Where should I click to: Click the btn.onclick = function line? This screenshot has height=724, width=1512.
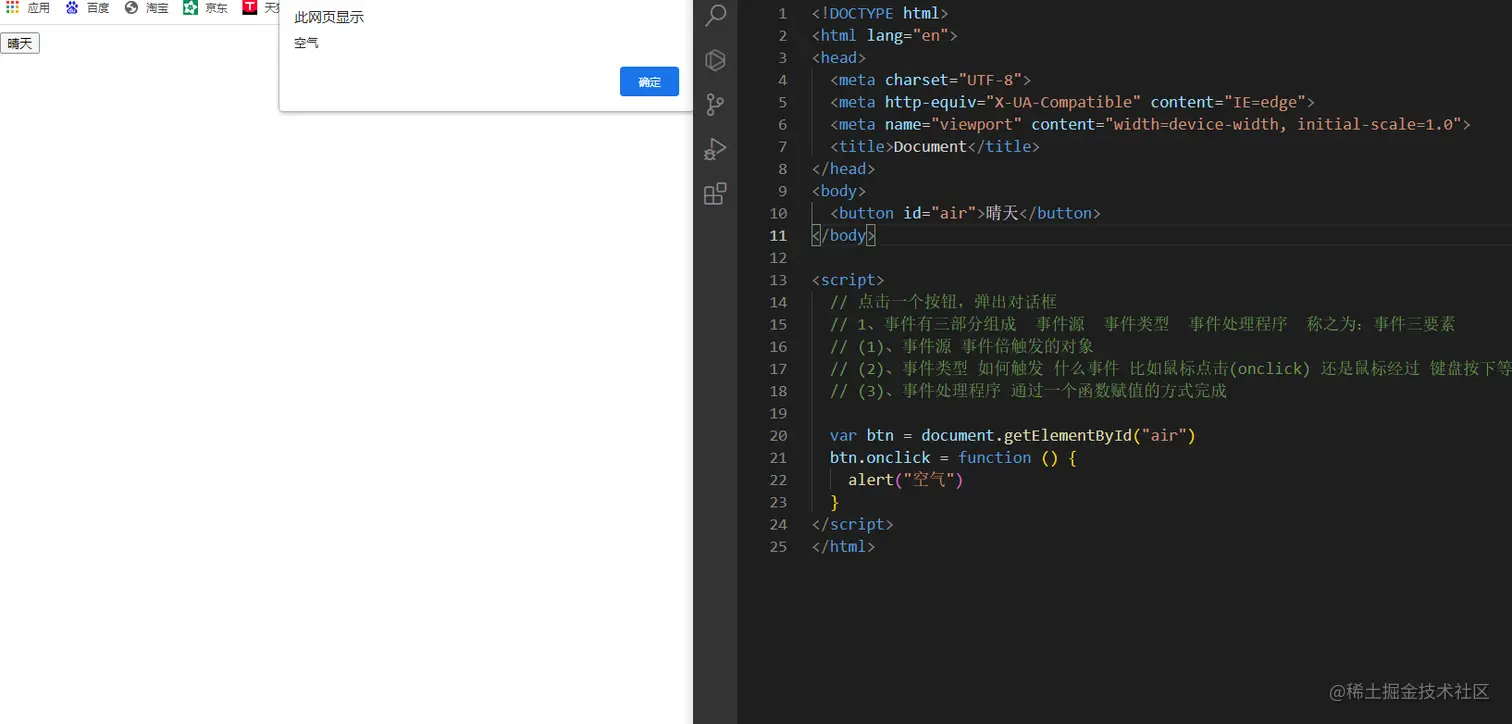click(953, 457)
